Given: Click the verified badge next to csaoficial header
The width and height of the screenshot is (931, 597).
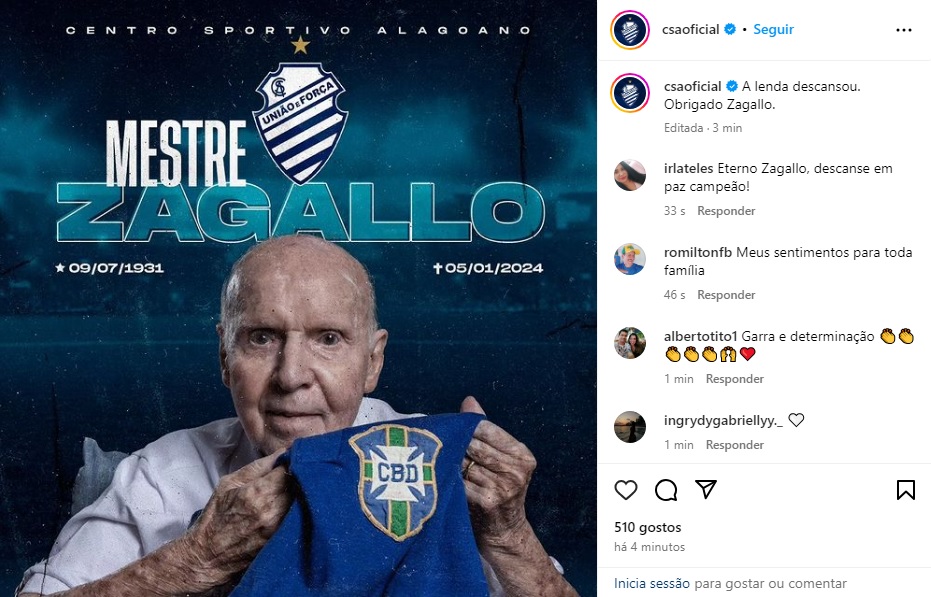Looking at the screenshot, I should [730, 29].
